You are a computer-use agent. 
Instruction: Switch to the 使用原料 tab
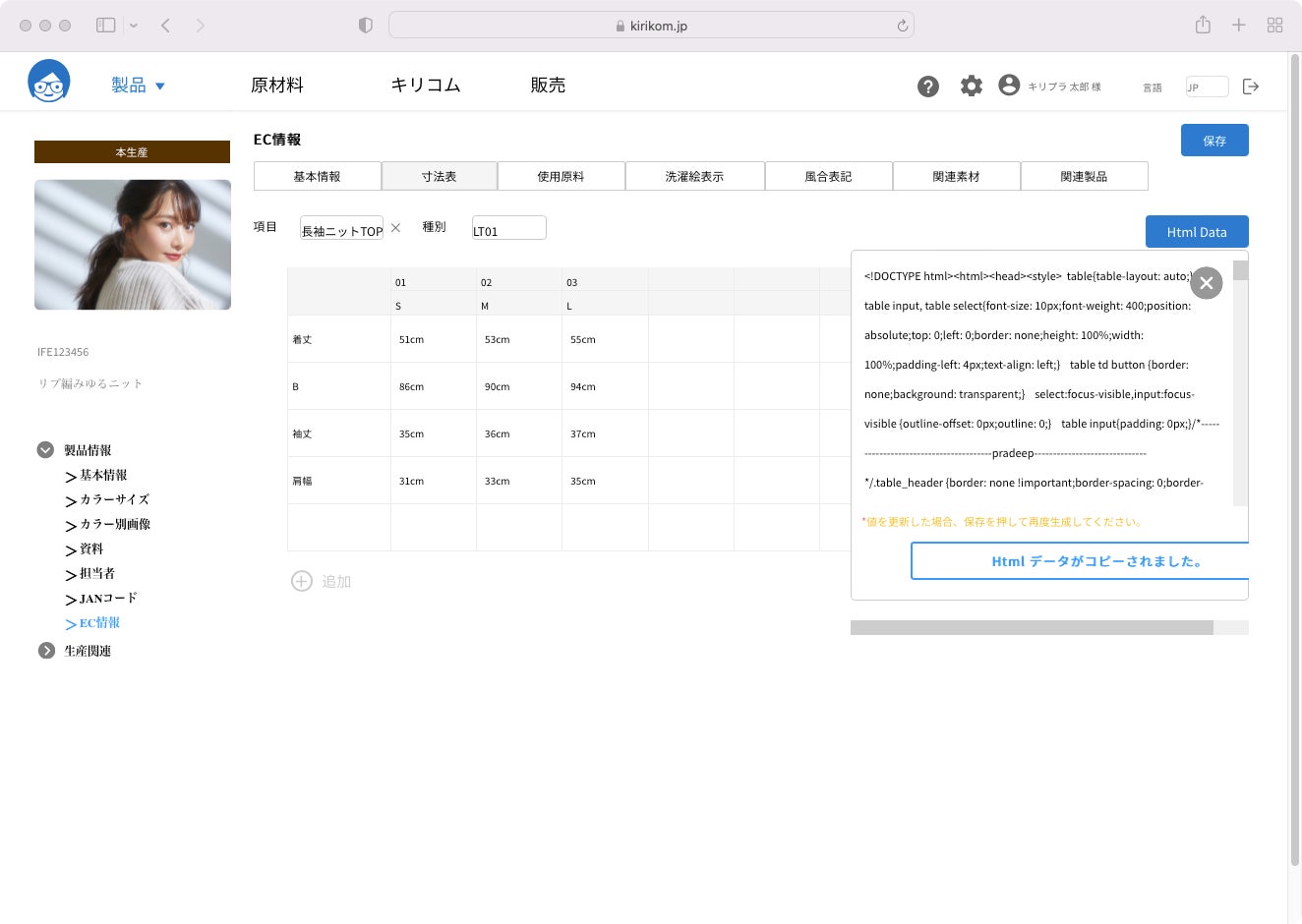tap(561, 176)
